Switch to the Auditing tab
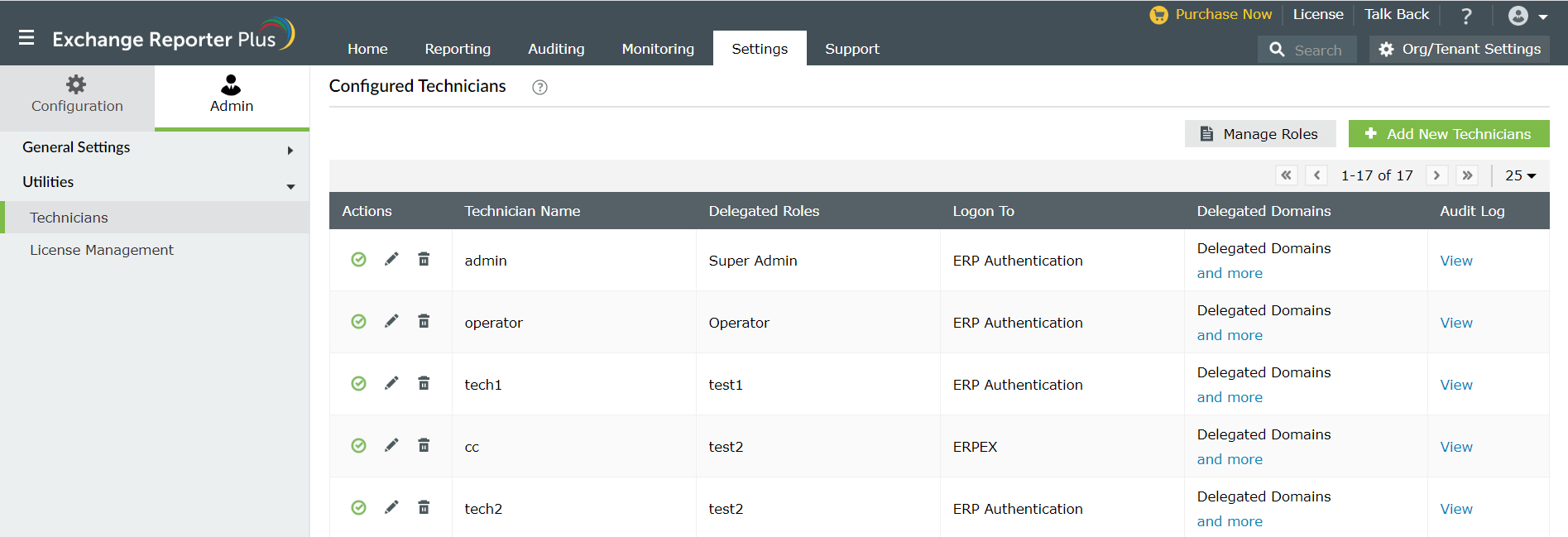This screenshot has width=1568, height=537. pyautogui.click(x=556, y=49)
